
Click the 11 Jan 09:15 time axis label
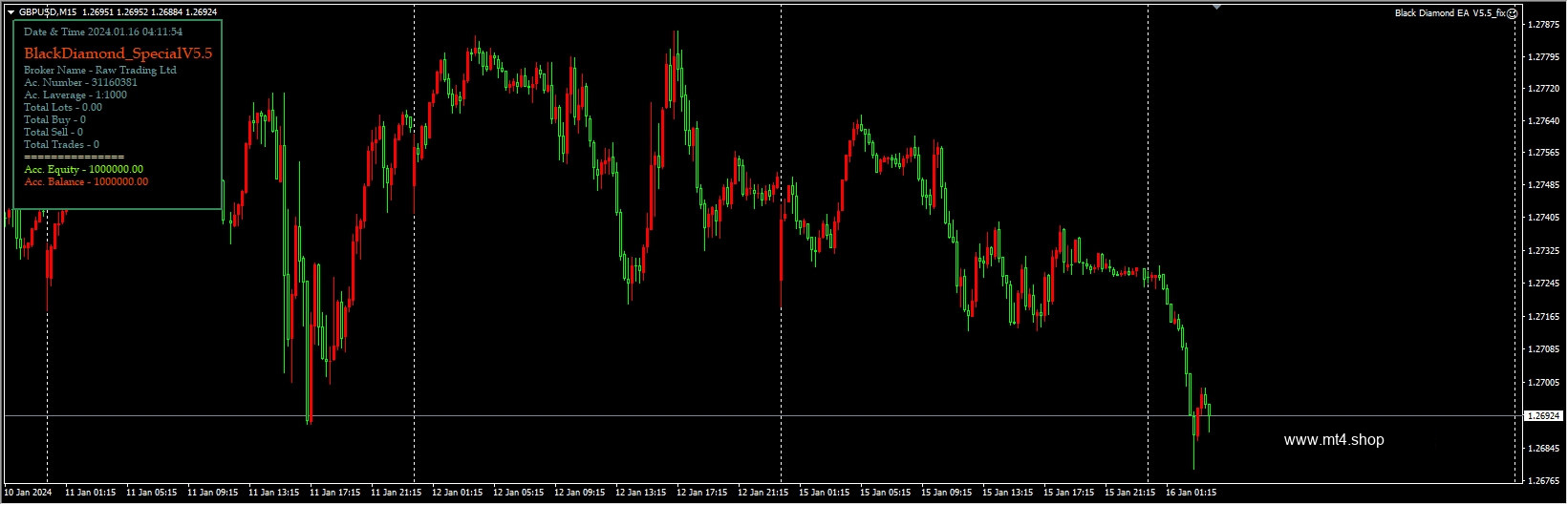click(x=213, y=494)
